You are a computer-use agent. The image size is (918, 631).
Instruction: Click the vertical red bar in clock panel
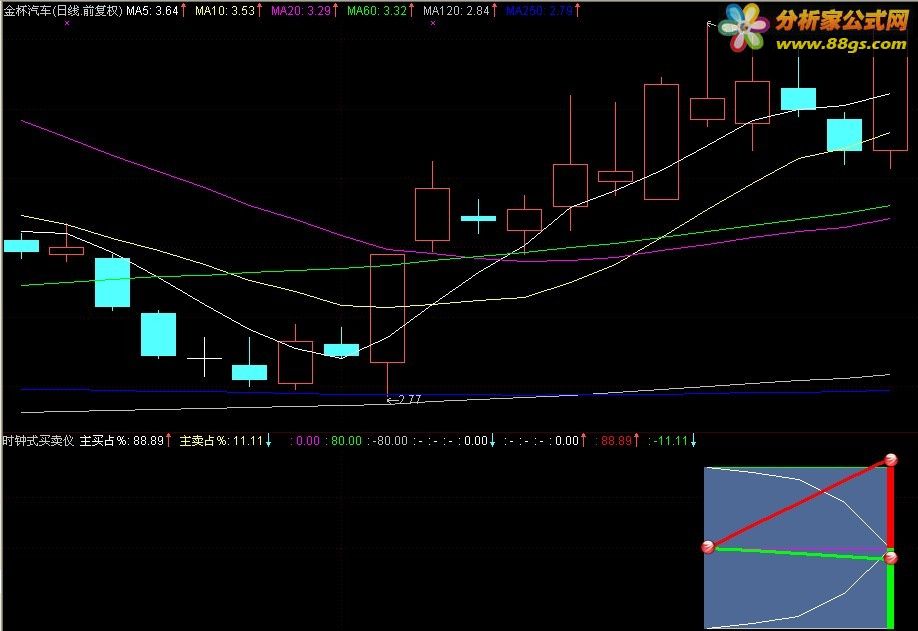(890, 506)
